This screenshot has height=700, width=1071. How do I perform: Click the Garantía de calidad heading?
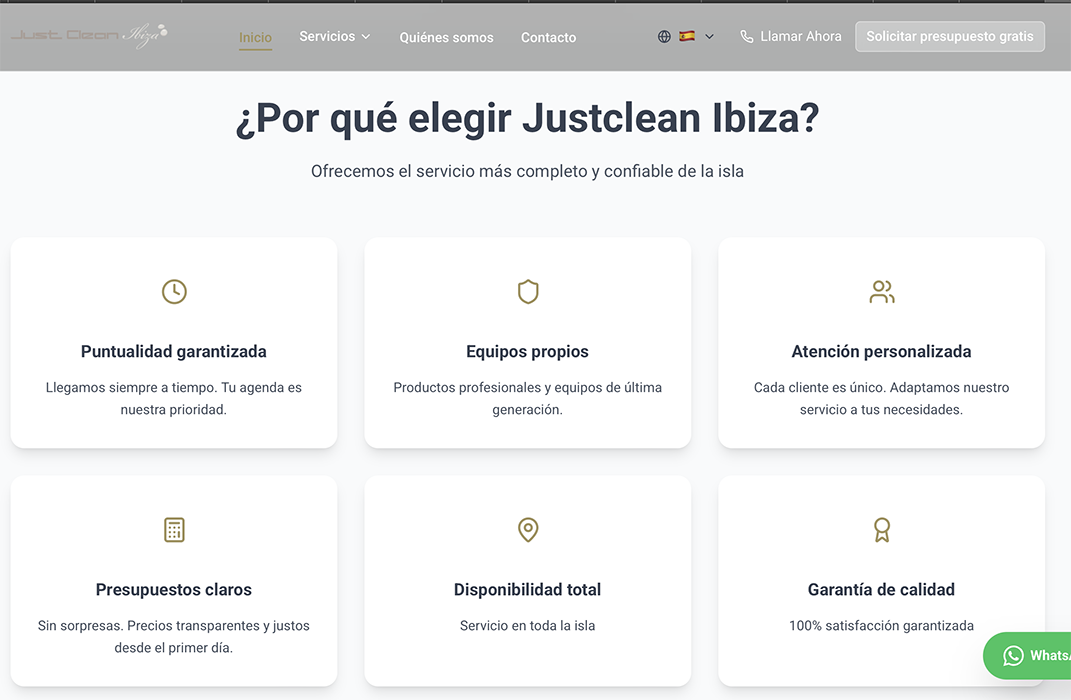(881, 589)
